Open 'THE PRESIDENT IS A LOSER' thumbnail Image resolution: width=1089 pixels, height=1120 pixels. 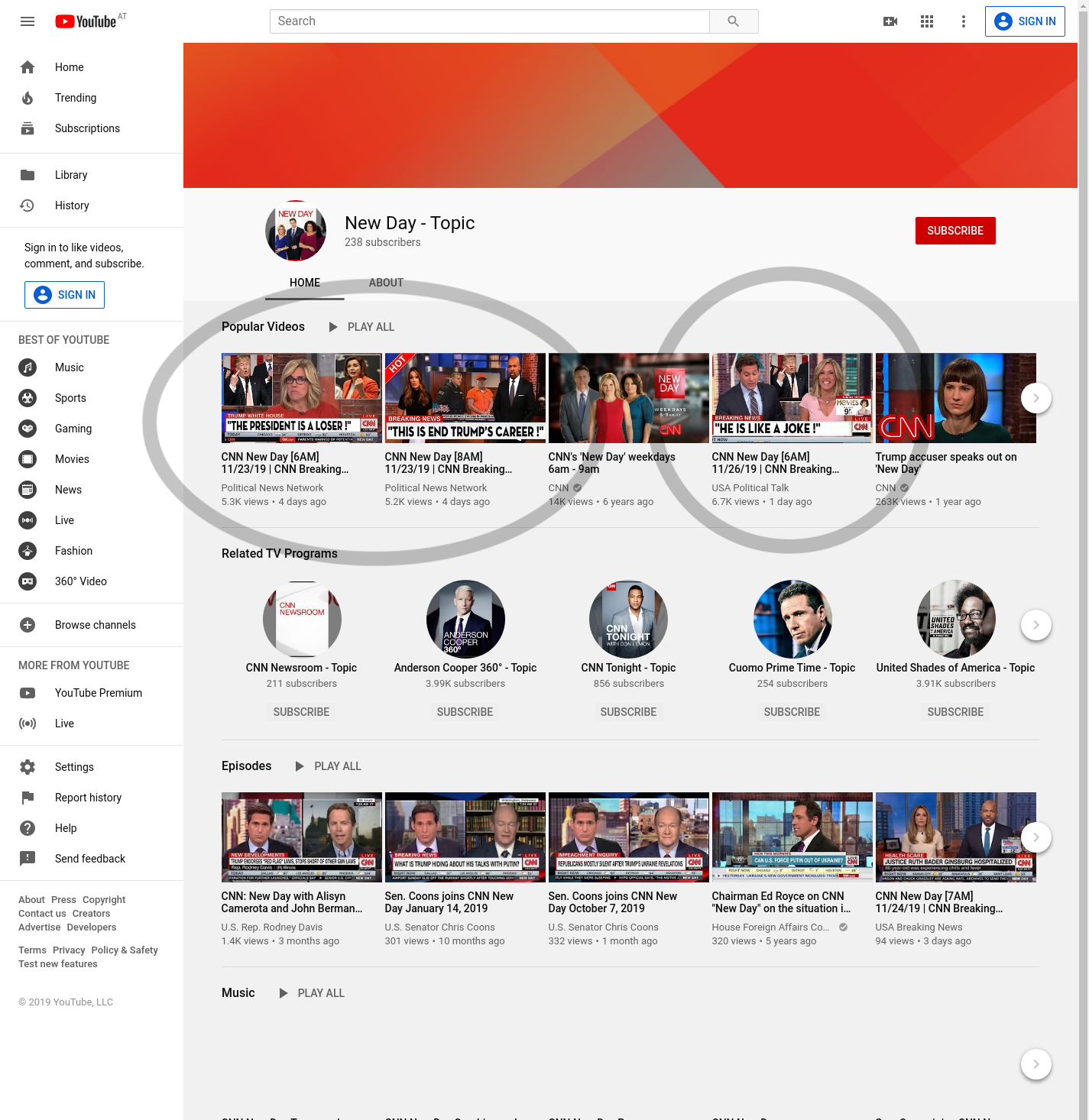coord(302,398)
